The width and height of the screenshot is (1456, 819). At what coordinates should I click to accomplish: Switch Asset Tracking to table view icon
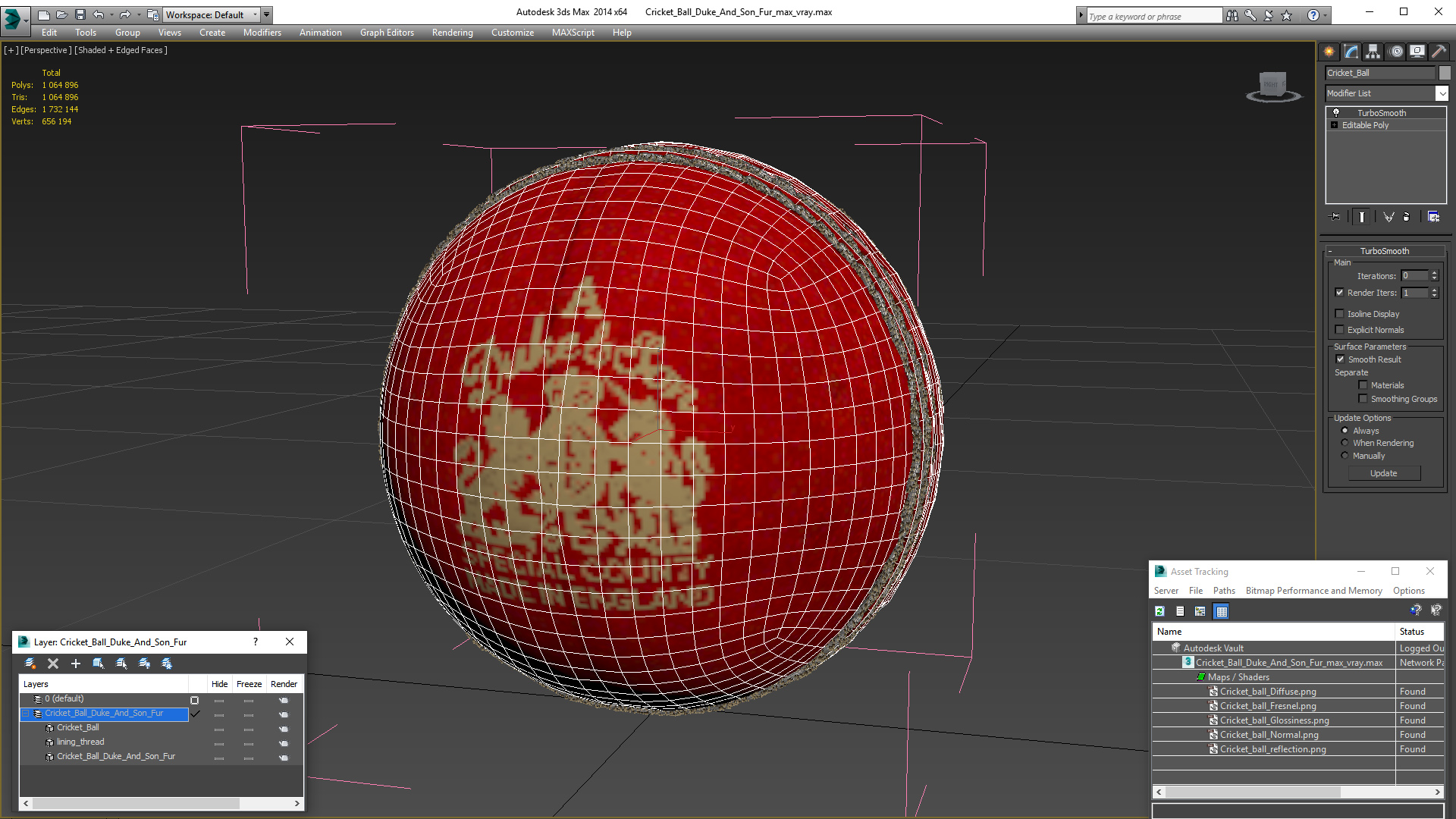[1221, 611]
